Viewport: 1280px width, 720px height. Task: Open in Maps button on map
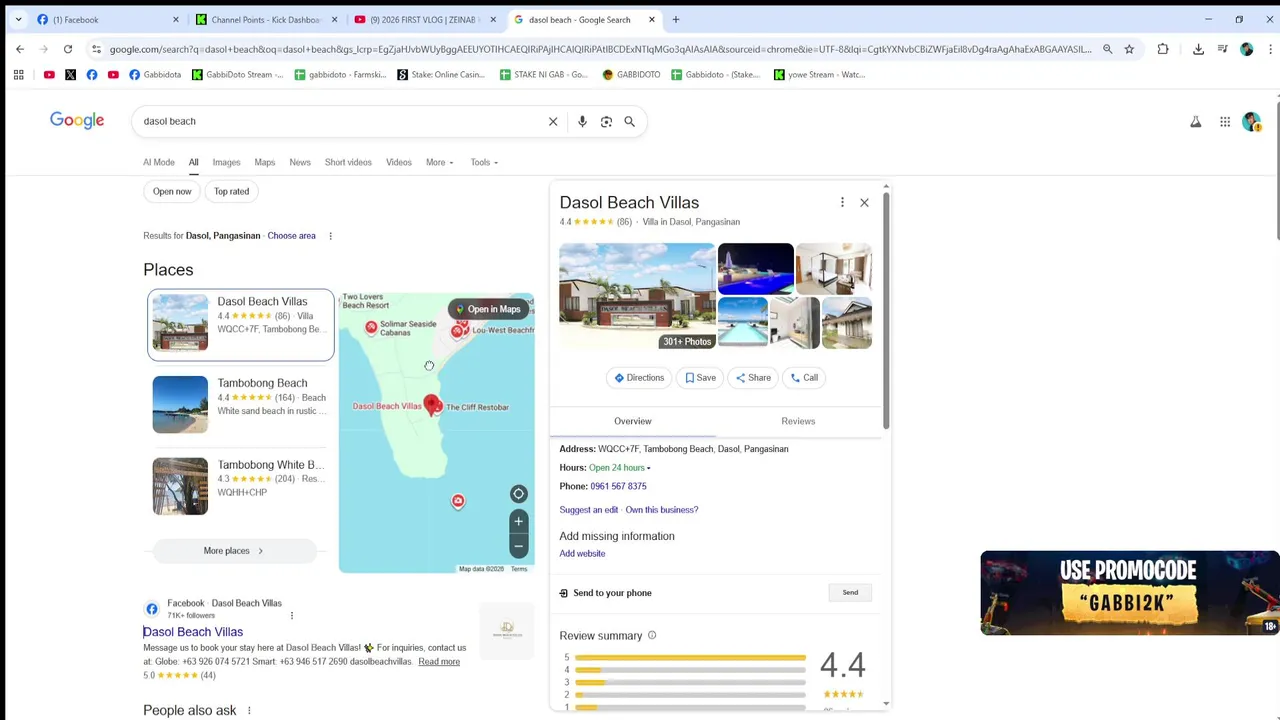click(488, 309)
